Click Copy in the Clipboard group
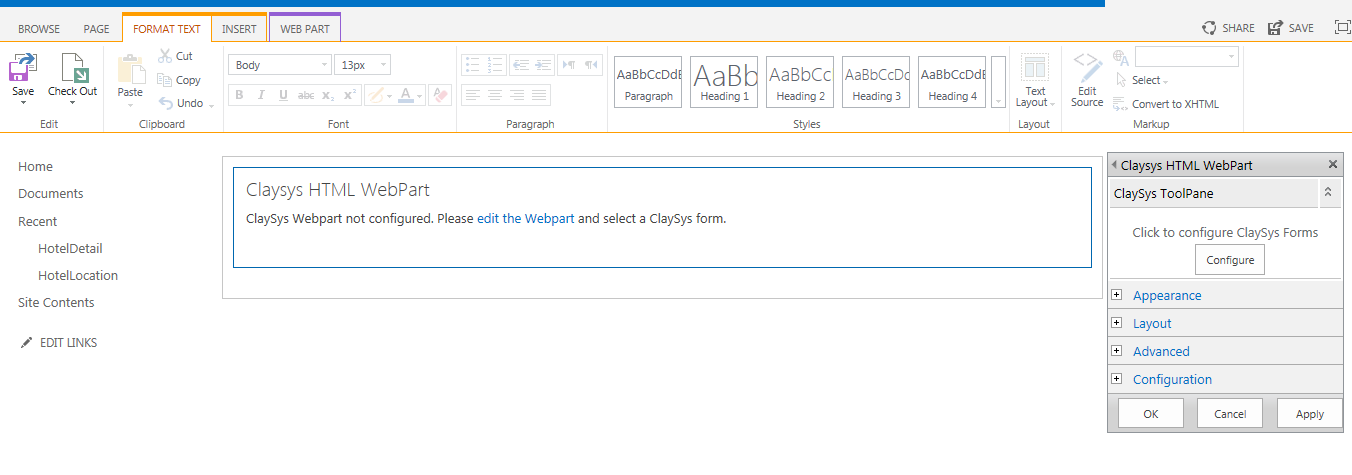 click(179, 80)
